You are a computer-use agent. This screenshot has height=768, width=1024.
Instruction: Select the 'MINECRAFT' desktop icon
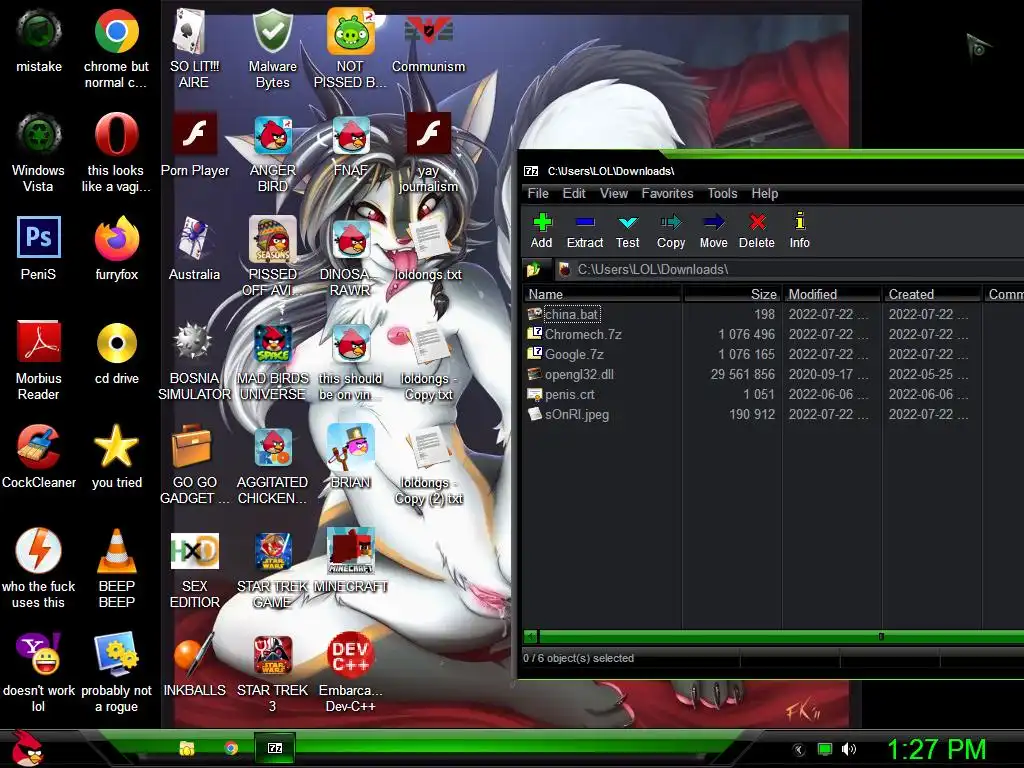coord(351,560)
